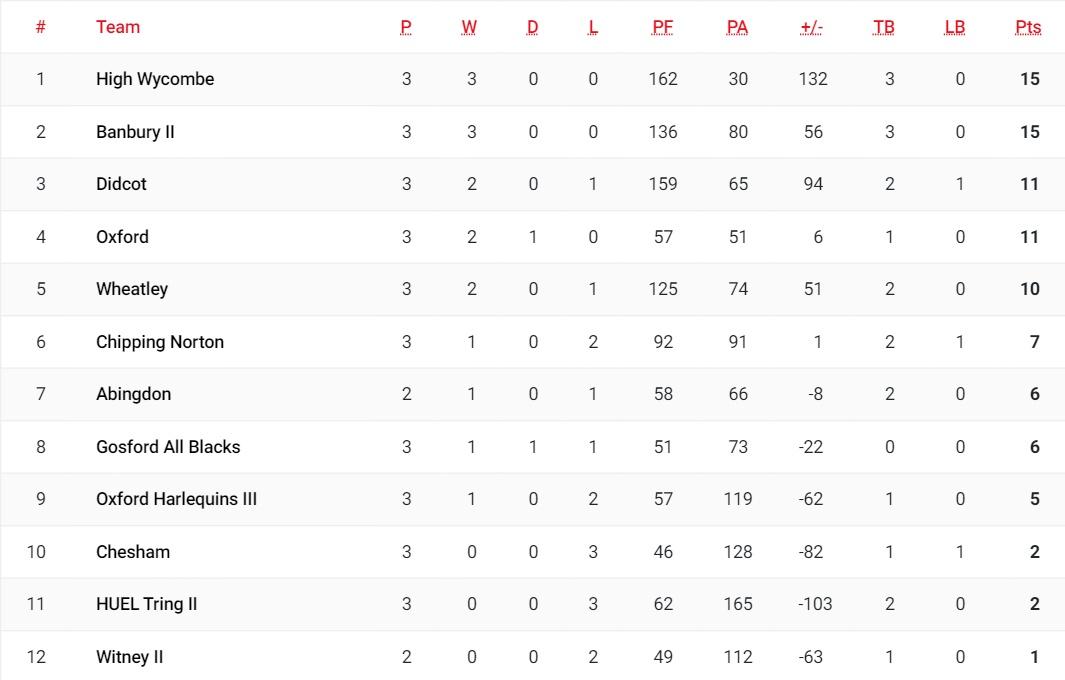The image size is (1065, 680).
Task: Select the +/- column header
Action: click(811, 27)
